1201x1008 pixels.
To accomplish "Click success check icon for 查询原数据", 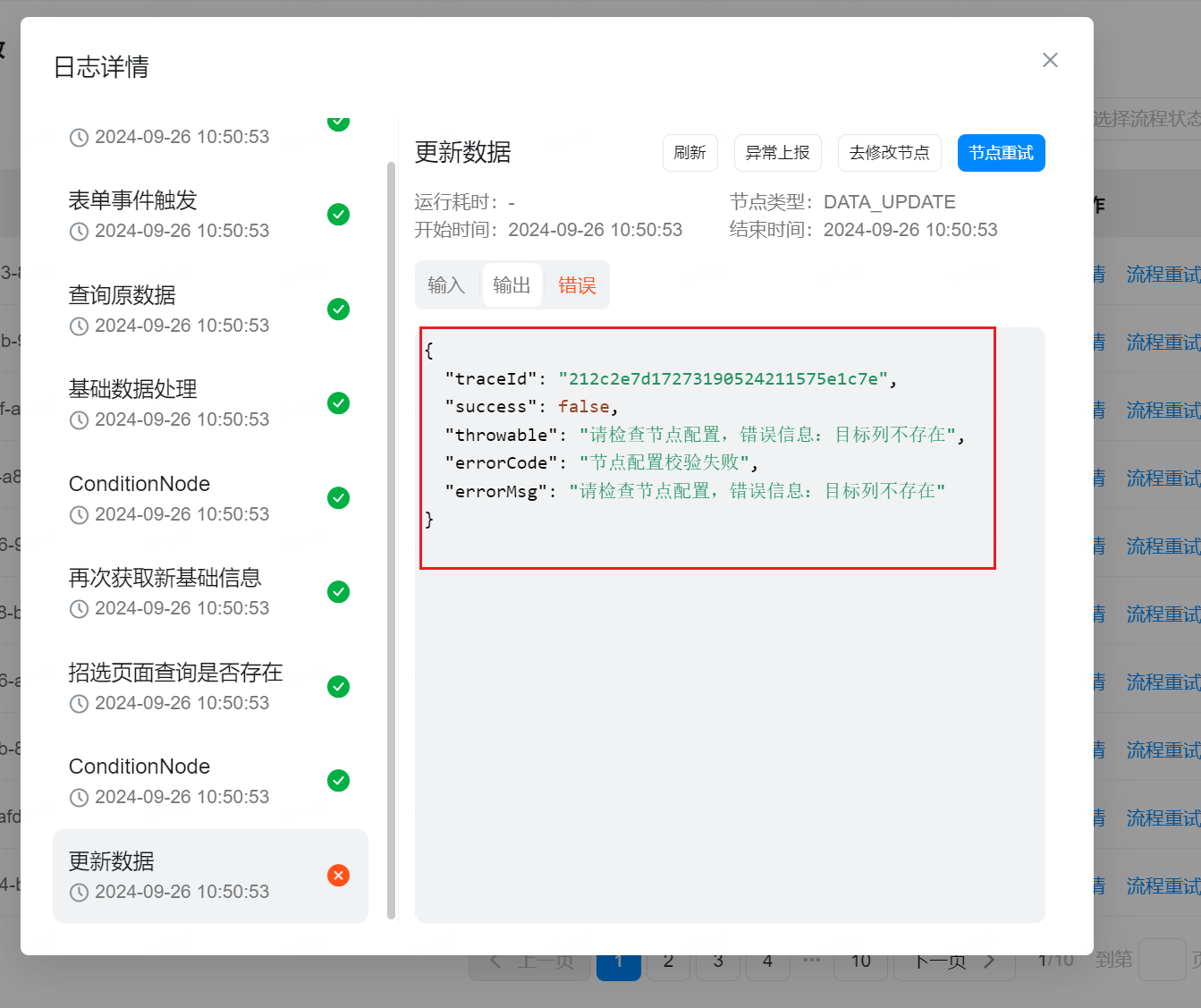I will [x=338, y=309].
